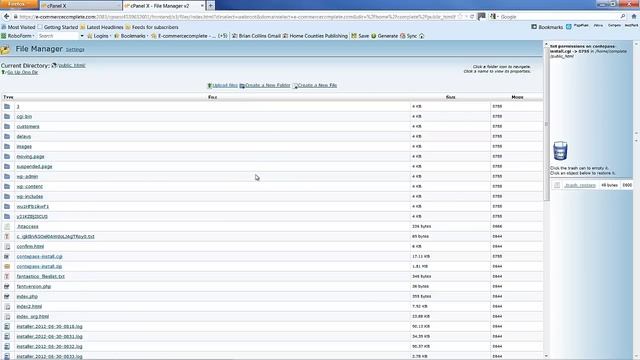The height and width of the screenshot is (360, 640).
Task: Click the fantversion.php file icon
Action: [7, 287]
